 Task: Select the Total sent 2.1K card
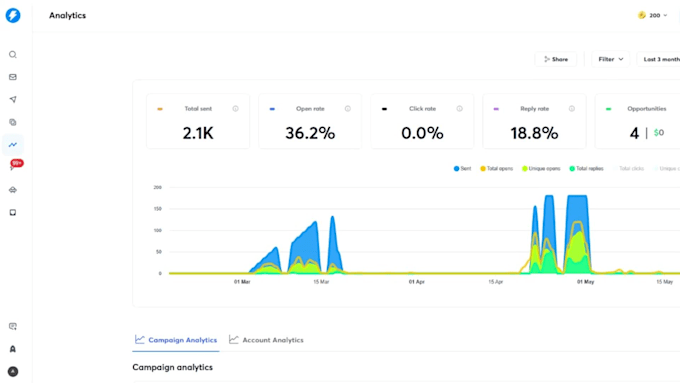pos(198,121)
